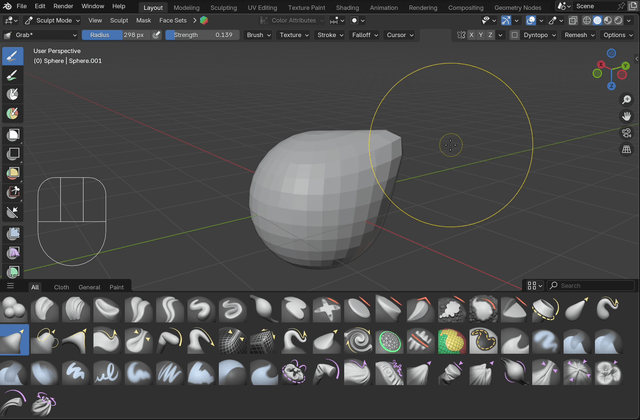Select the Mesh Filter tool
This screenshot has height=420, width=640.
point(13,234)
